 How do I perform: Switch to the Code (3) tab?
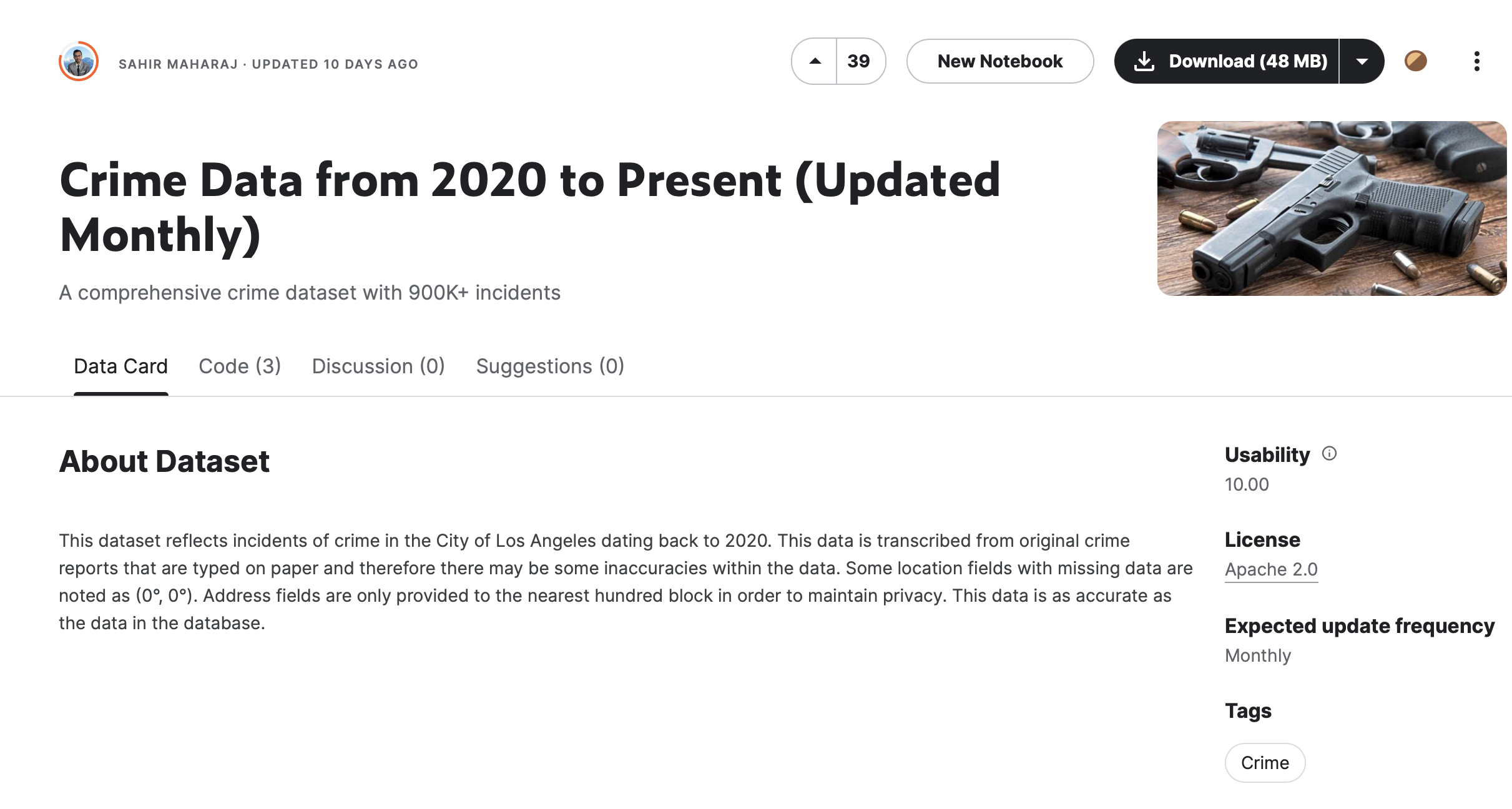click(240, 366)
